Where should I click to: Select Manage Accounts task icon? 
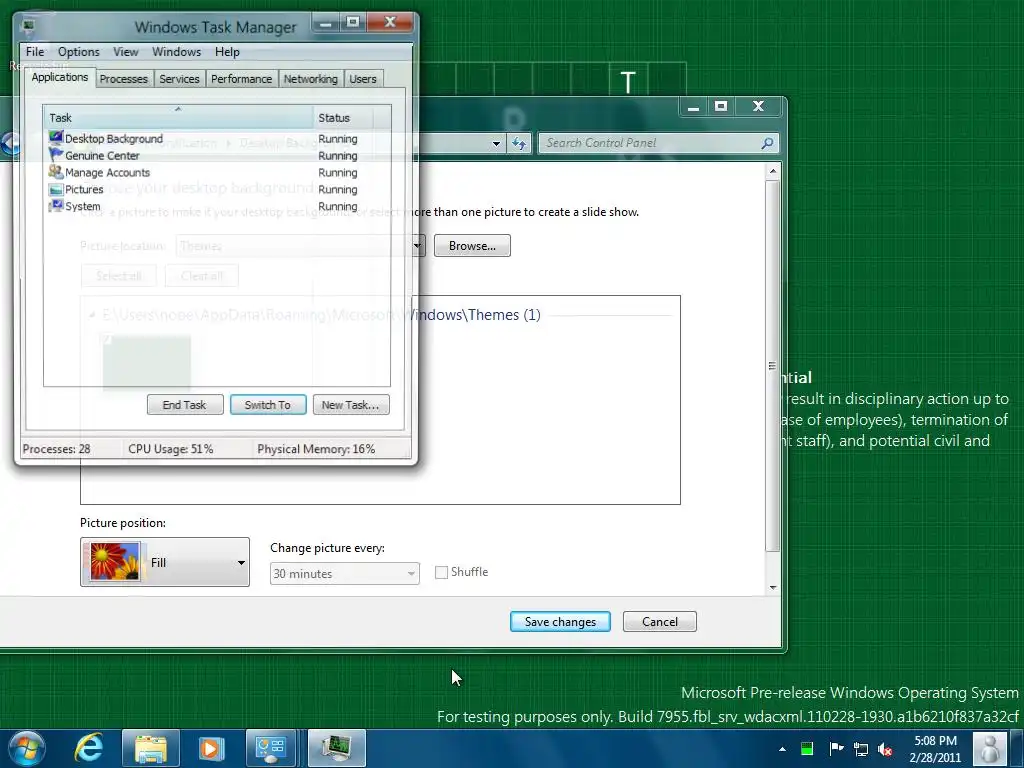coord(56,172)
